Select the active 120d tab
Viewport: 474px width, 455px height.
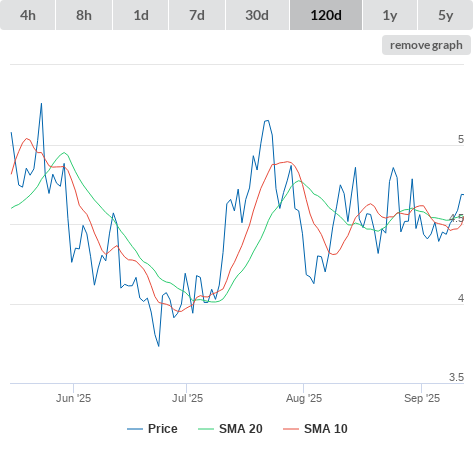click(x=326, y=15)
